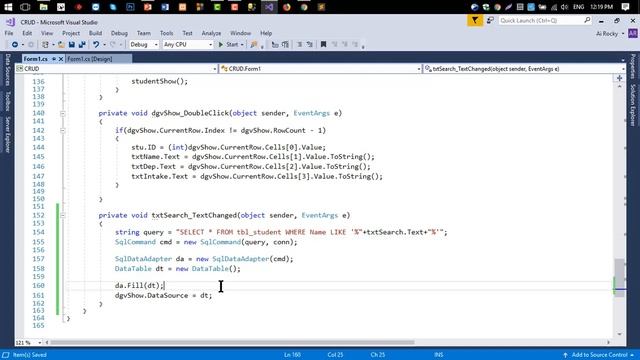Click the feedback icon next to Quick Launch
The height and width of the screenshot is (360, 640).
(x=490, y=20)
